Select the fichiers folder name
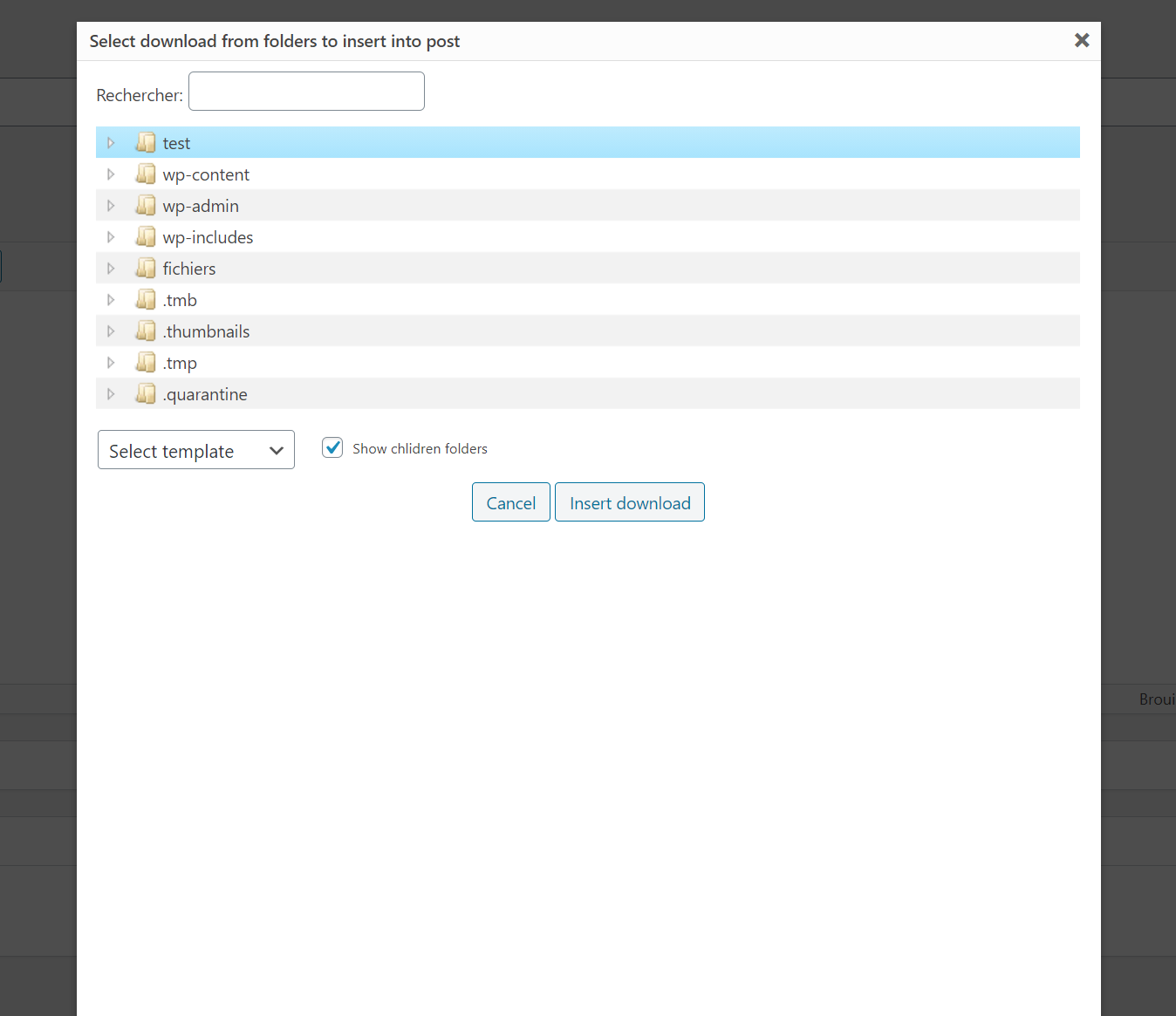 click(188, 269)
